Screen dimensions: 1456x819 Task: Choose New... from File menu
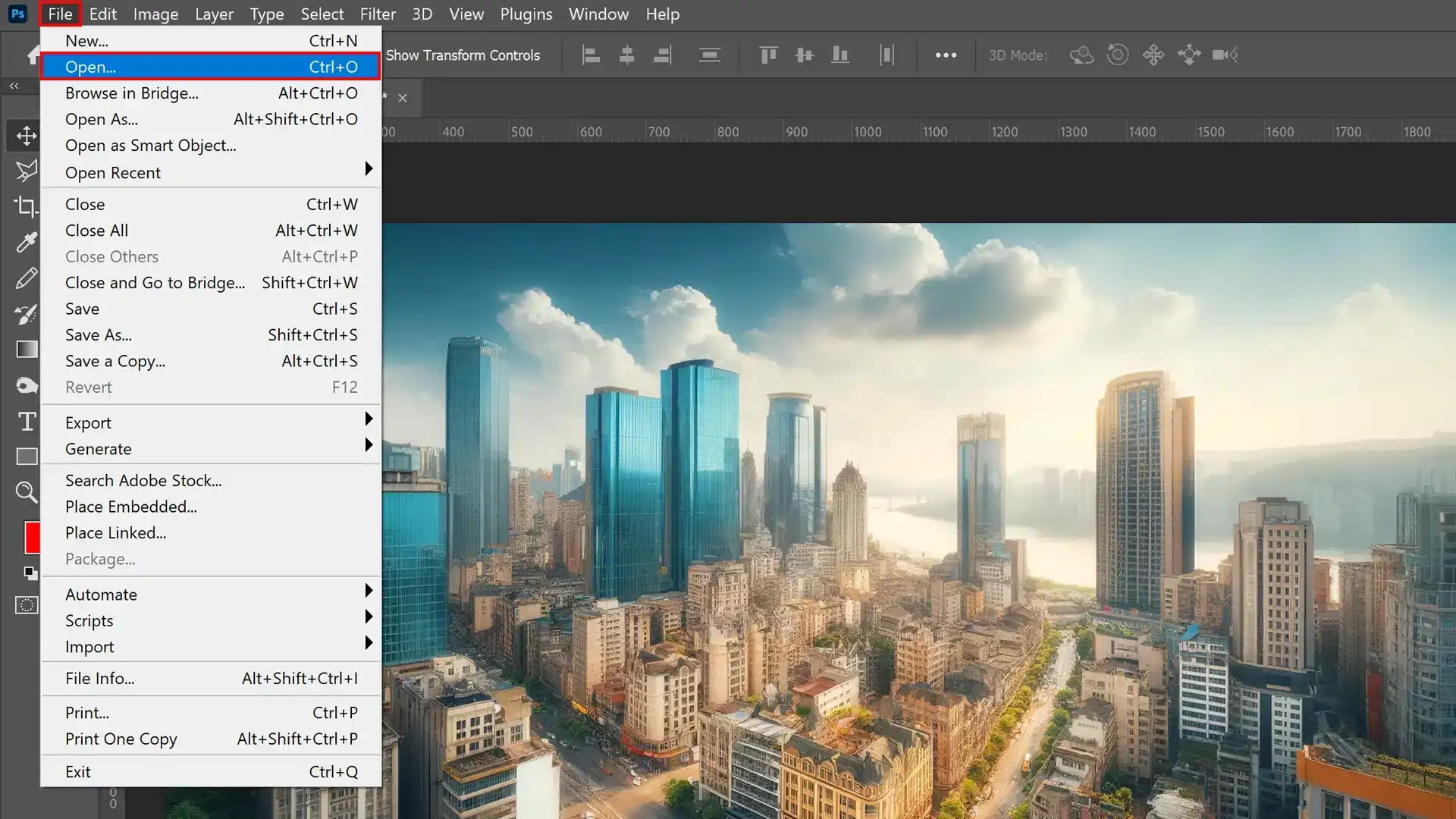[x=211, y=41]
